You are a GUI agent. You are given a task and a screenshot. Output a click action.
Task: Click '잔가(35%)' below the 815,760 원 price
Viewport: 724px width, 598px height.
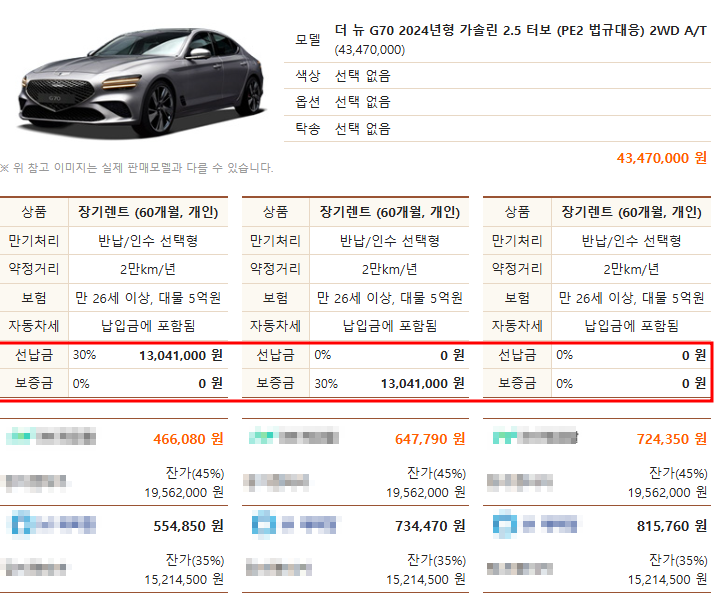coord(678,561)
